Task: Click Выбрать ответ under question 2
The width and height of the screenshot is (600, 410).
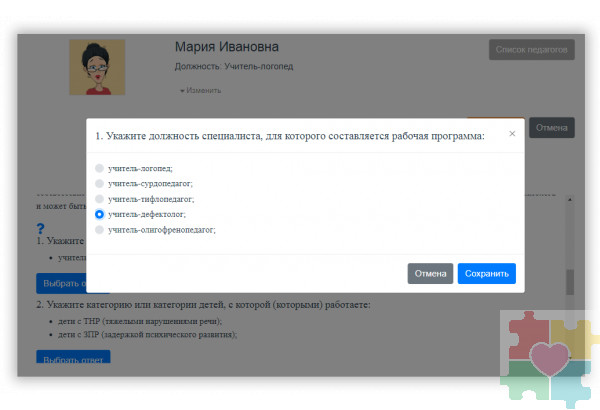Action: [73, 357]
